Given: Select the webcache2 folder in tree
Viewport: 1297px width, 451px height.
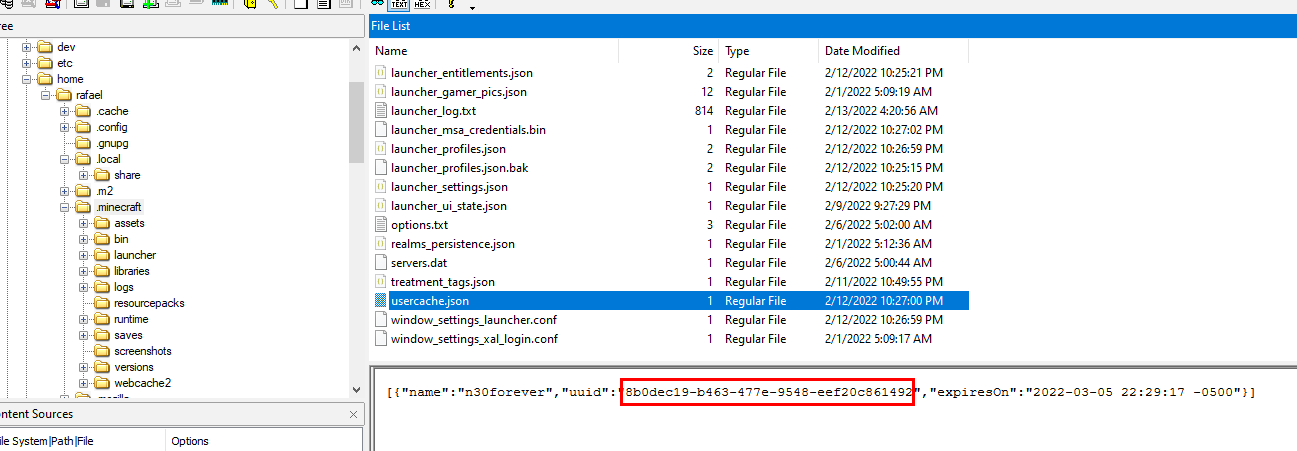Looking at the screenshot, I should [142, 383].
